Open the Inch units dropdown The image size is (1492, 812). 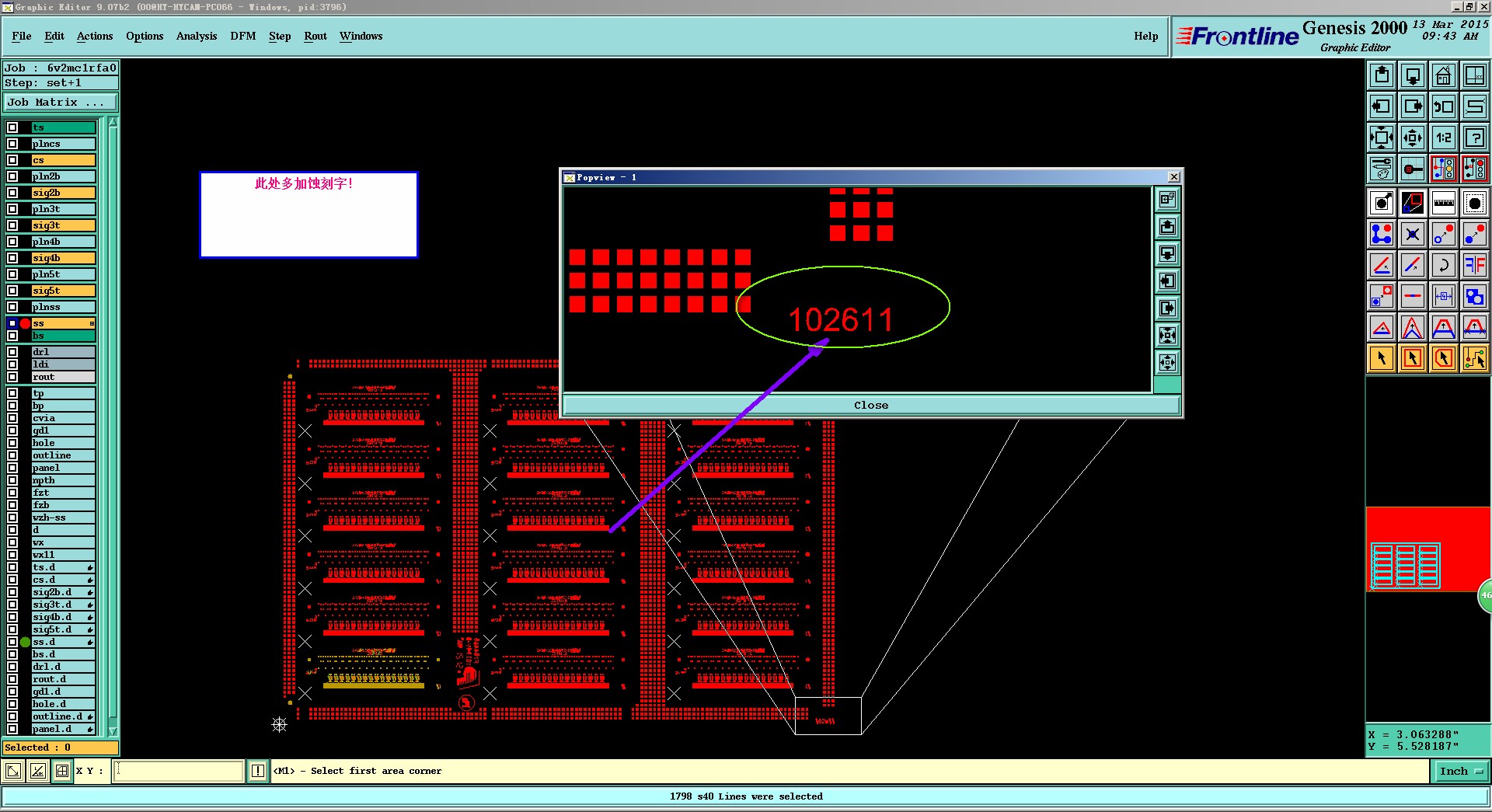(1461, 771)
